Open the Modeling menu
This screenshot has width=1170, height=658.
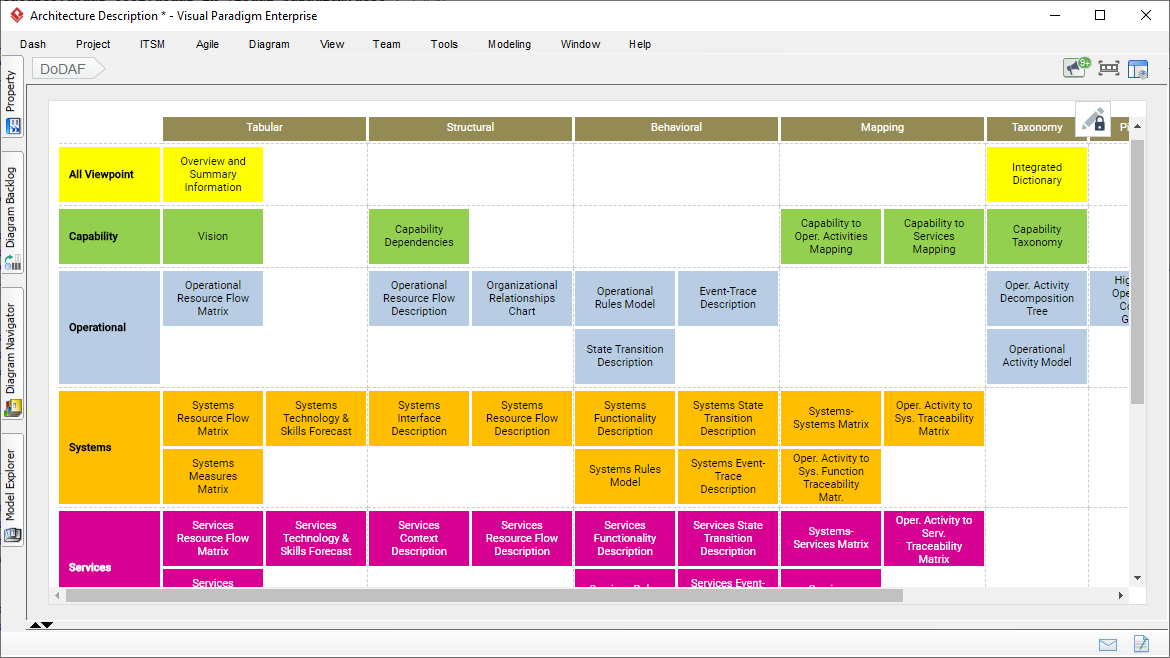tap(509, 44)
